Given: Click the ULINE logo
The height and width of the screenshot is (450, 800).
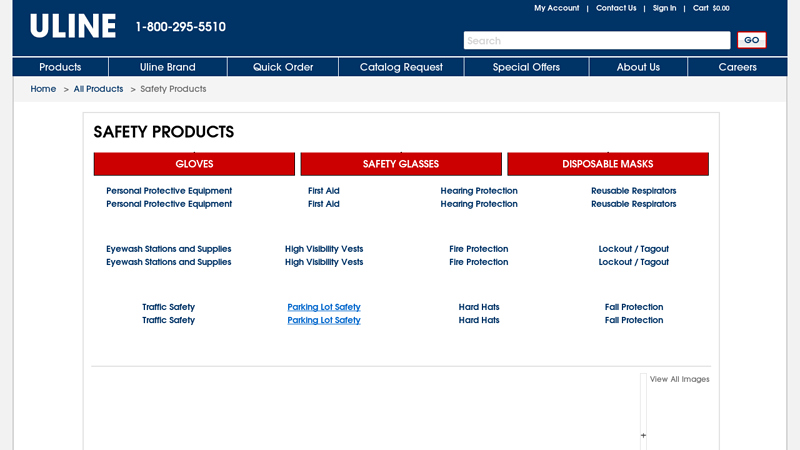Looking at the screenshot, I should click(x=73, y=26).
